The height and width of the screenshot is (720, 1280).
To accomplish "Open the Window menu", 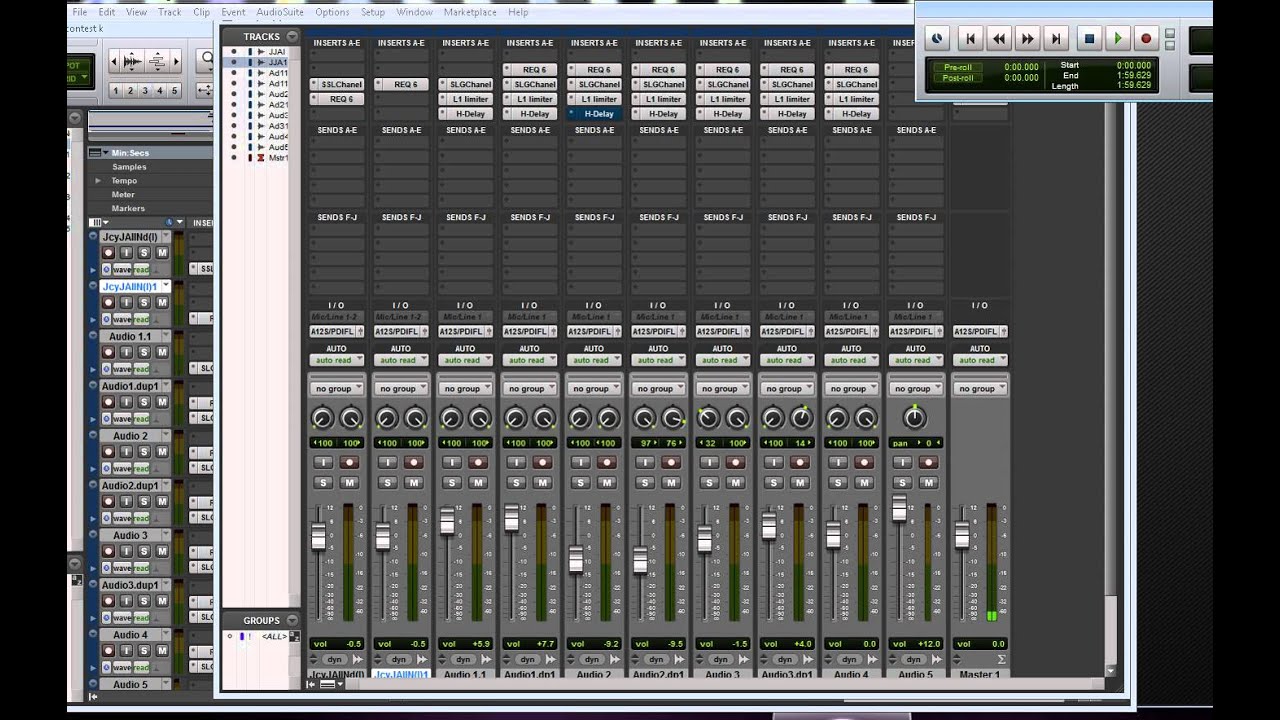I will tap(415, 12).
